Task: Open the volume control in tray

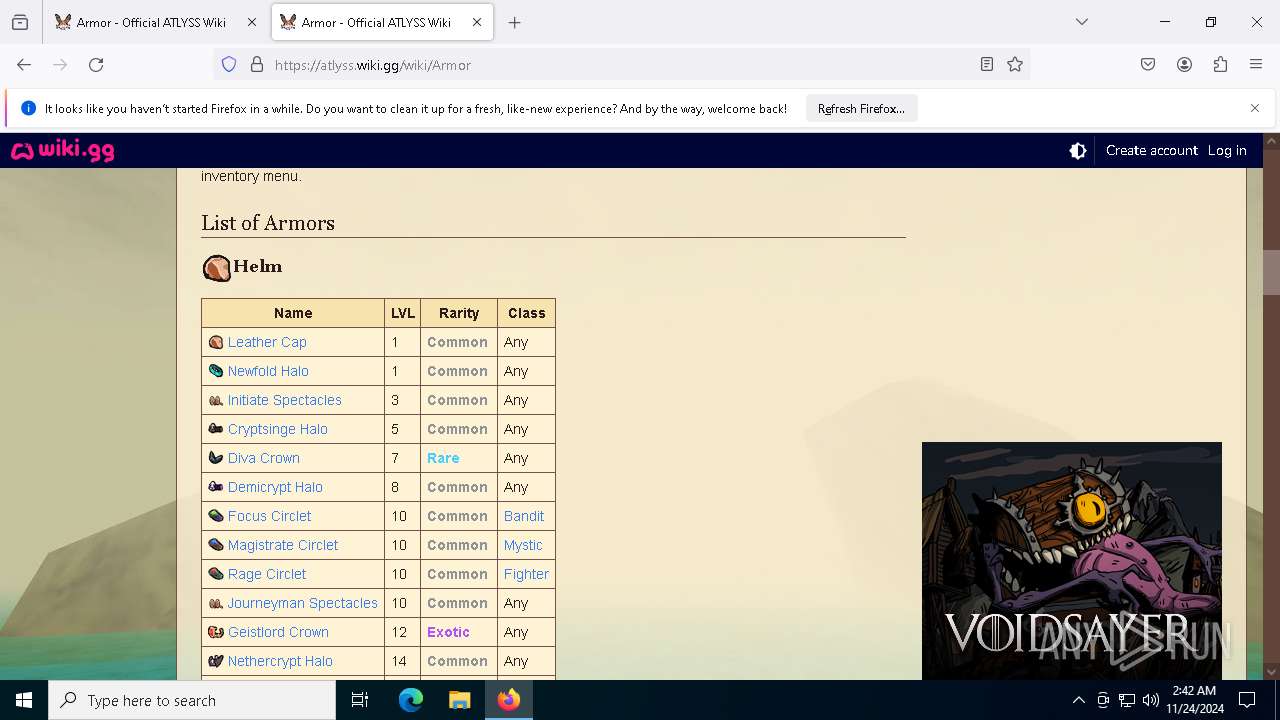Action: point(1151,700)
